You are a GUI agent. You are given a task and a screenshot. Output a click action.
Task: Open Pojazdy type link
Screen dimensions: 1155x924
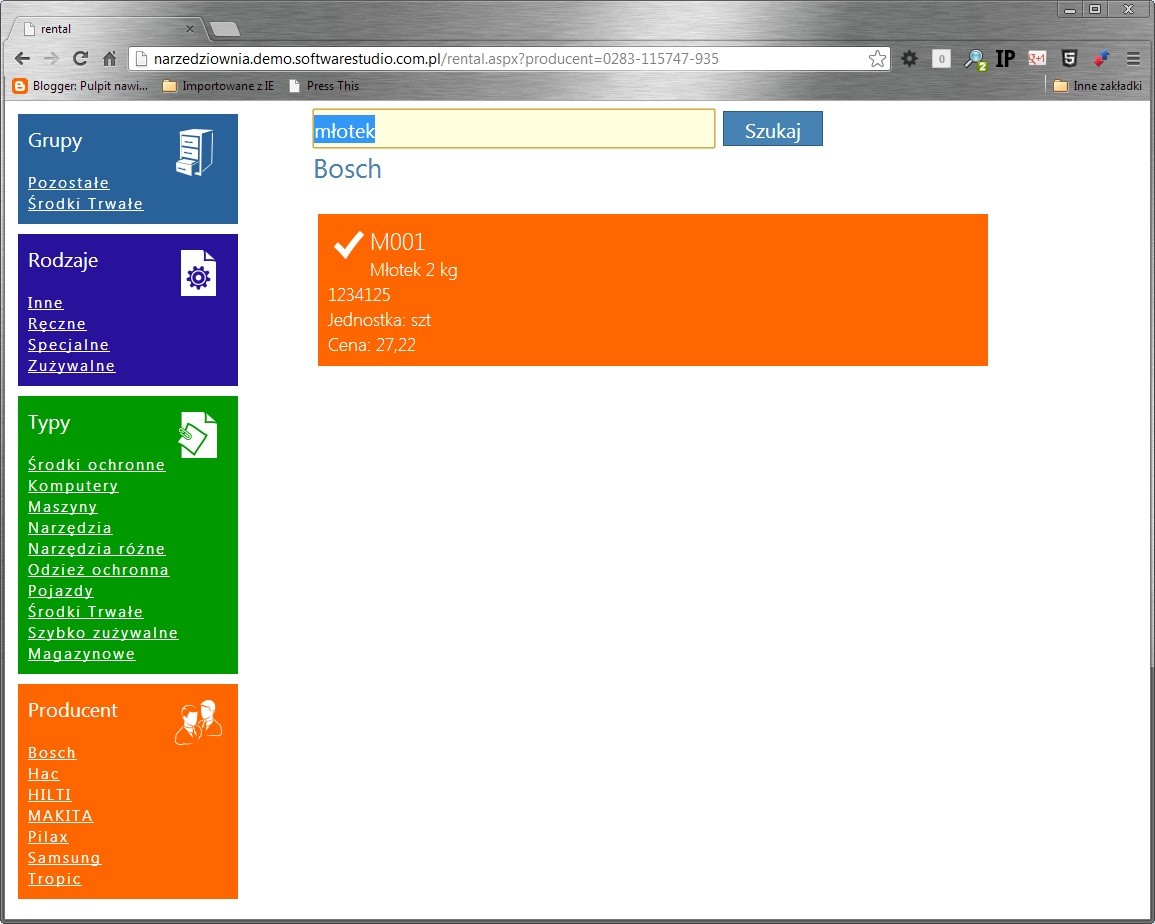point(60,591)
